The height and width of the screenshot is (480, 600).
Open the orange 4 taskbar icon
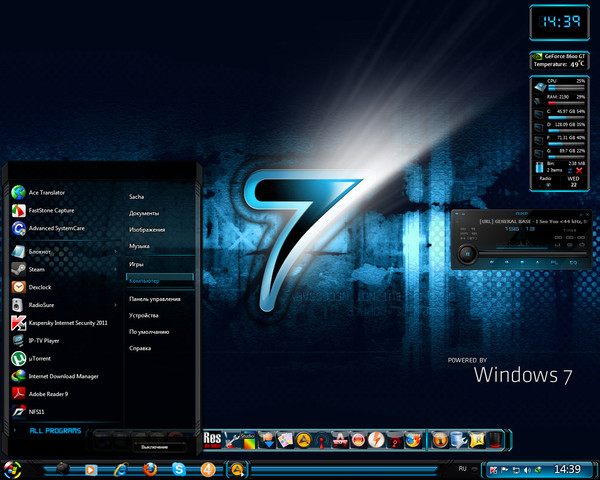[208, 470]
